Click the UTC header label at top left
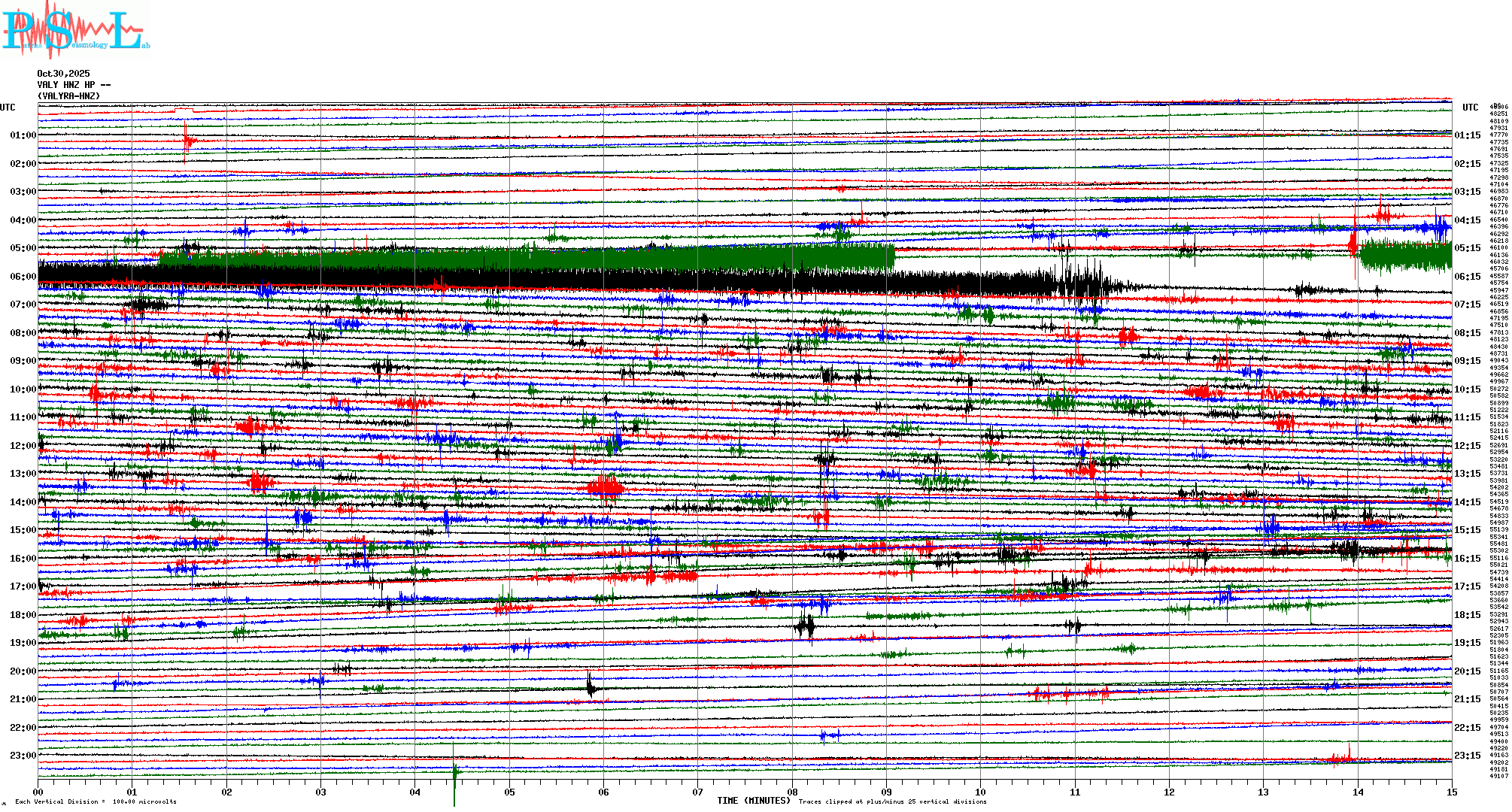Screen dimensions: 1512x812 (x=8, y=108)
